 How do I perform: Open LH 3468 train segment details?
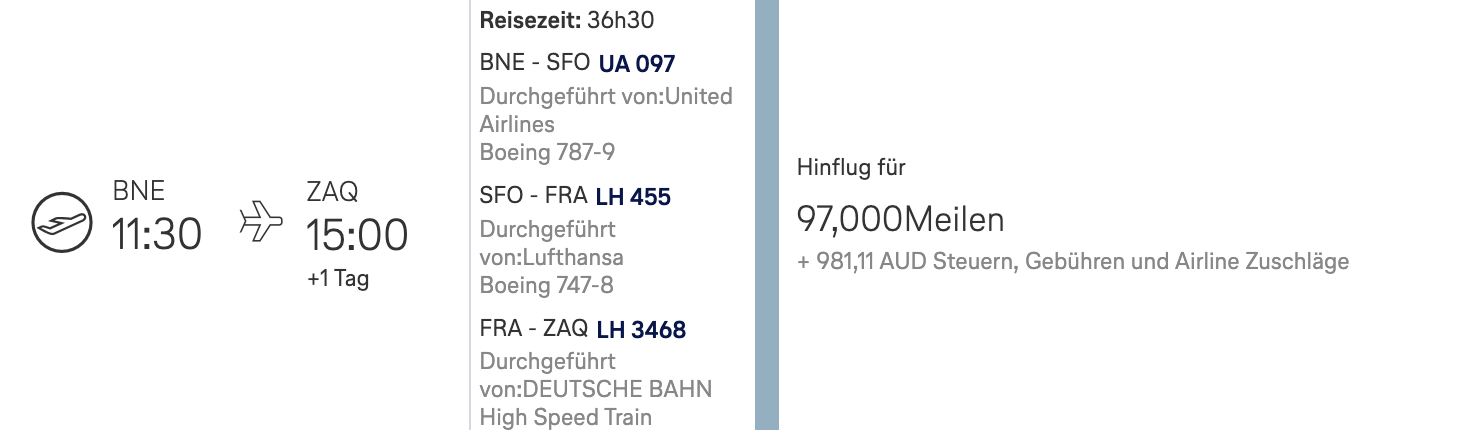click(x=641, y=329)
